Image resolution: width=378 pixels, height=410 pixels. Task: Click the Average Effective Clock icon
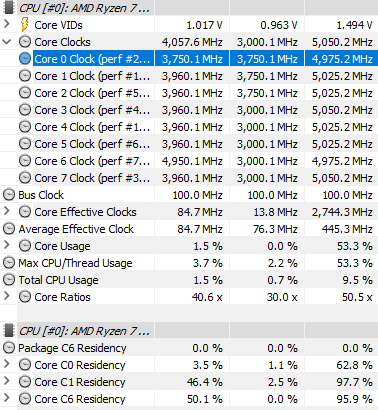[x=9, y=229]
